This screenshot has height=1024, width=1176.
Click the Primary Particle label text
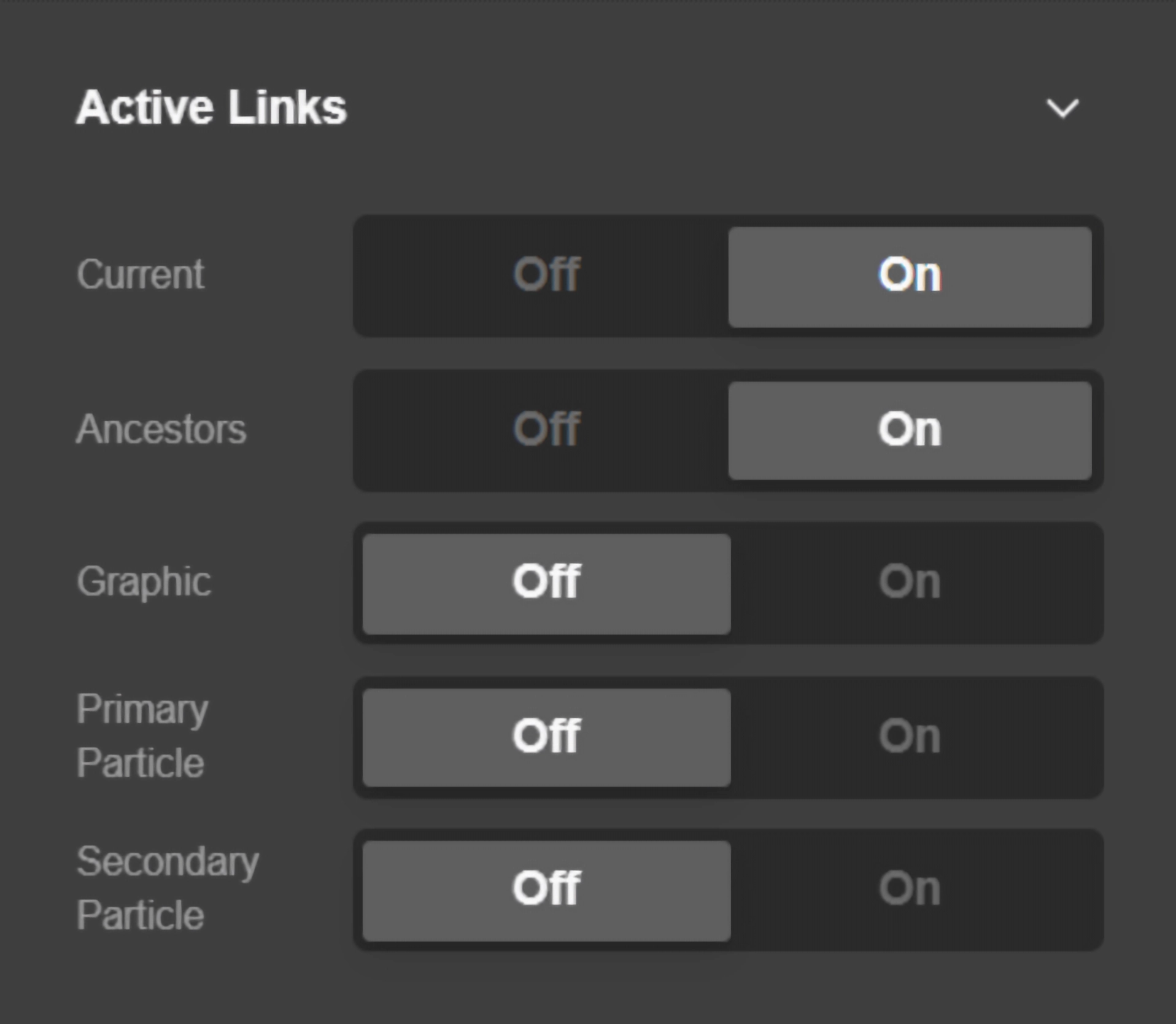[142, 736]
